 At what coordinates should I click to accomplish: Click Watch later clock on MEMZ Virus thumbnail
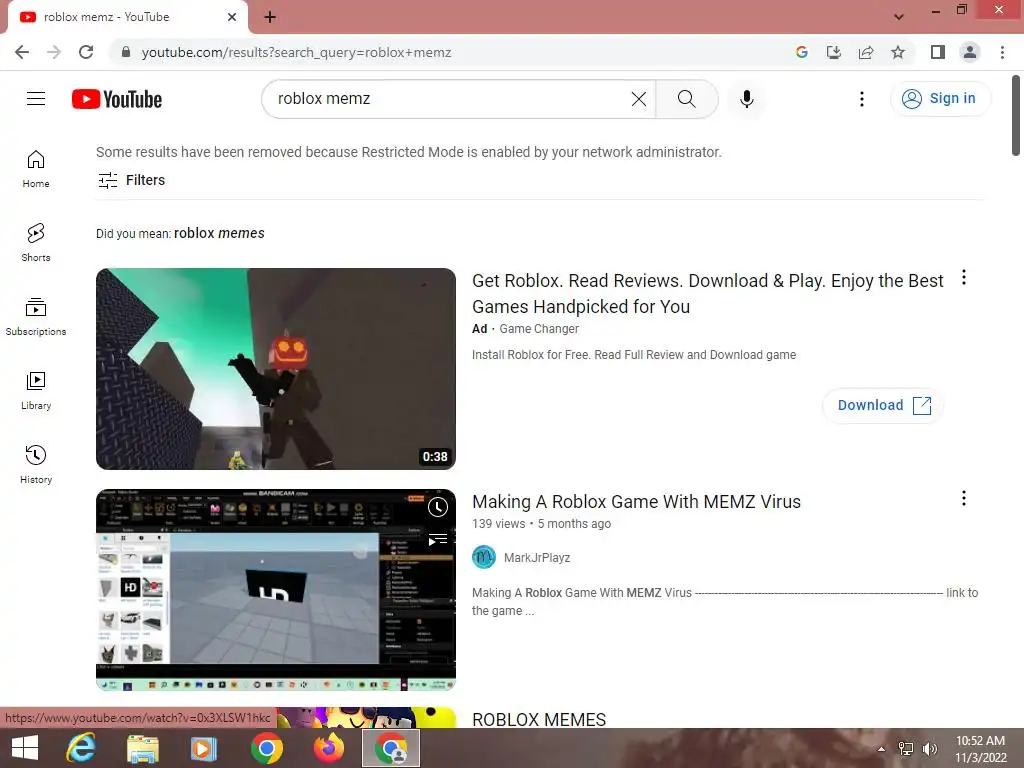(438, 507)
